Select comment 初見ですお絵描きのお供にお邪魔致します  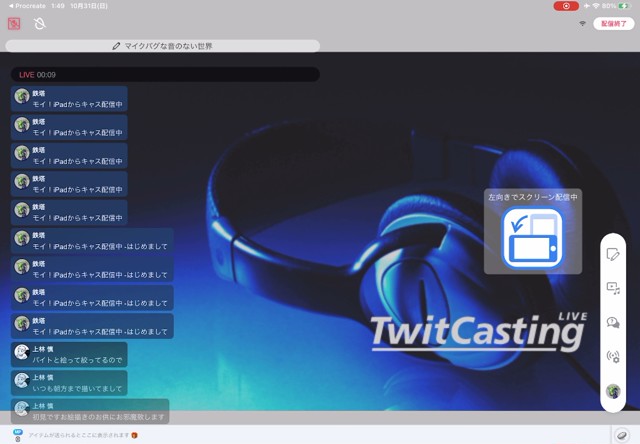(x=90, y=411)
